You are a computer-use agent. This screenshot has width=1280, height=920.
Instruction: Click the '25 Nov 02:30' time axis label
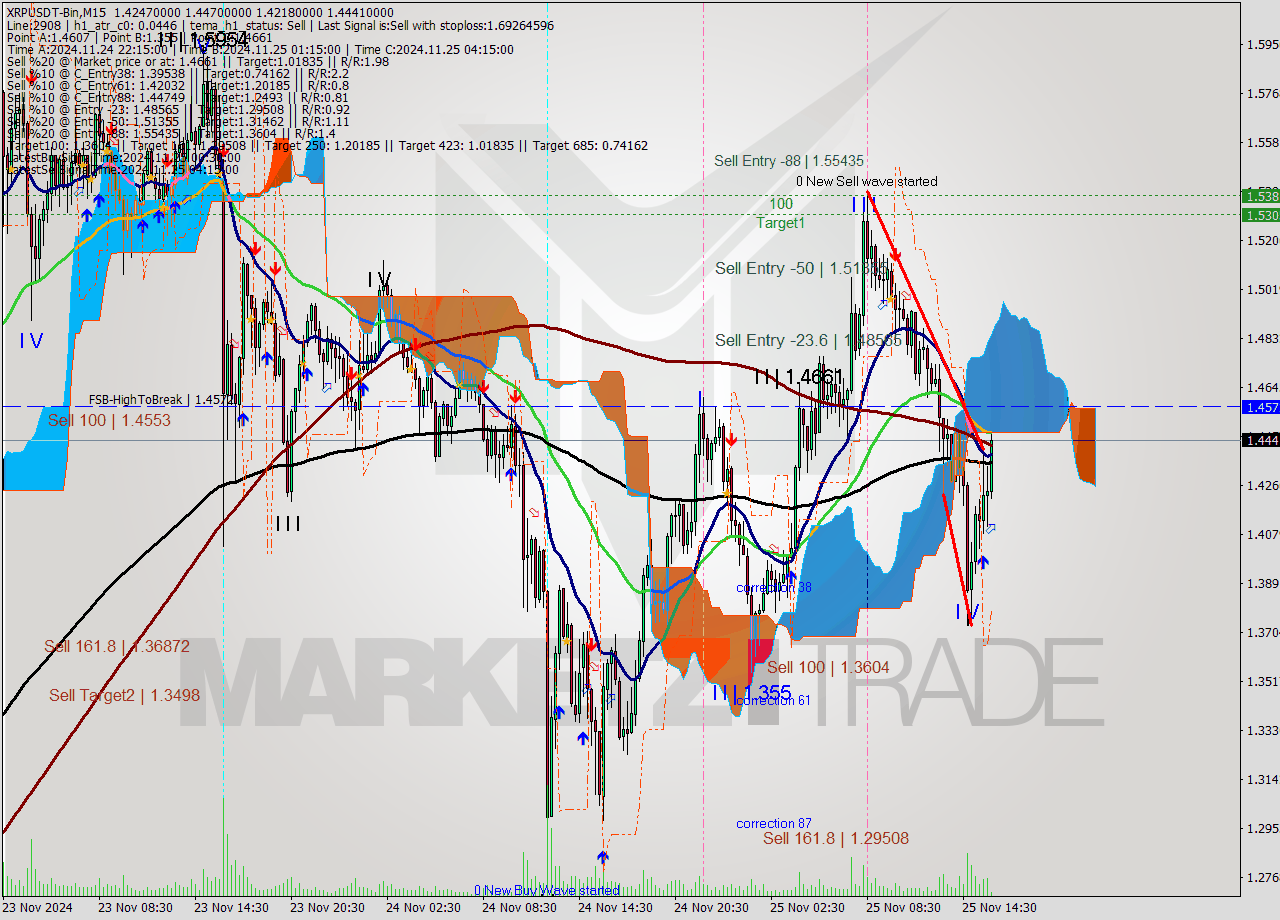point(807,908)
